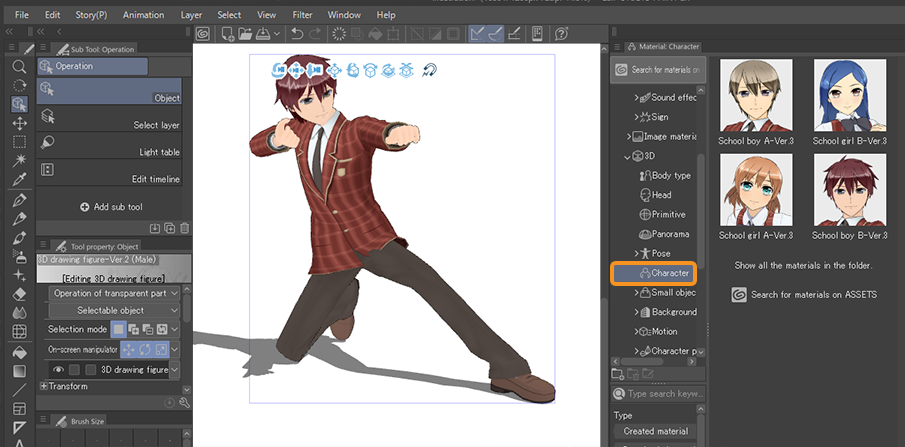Click the camera rotate icon on object launcher
Viewport: 905px width, 447px height.
click(x=279, y=70)
